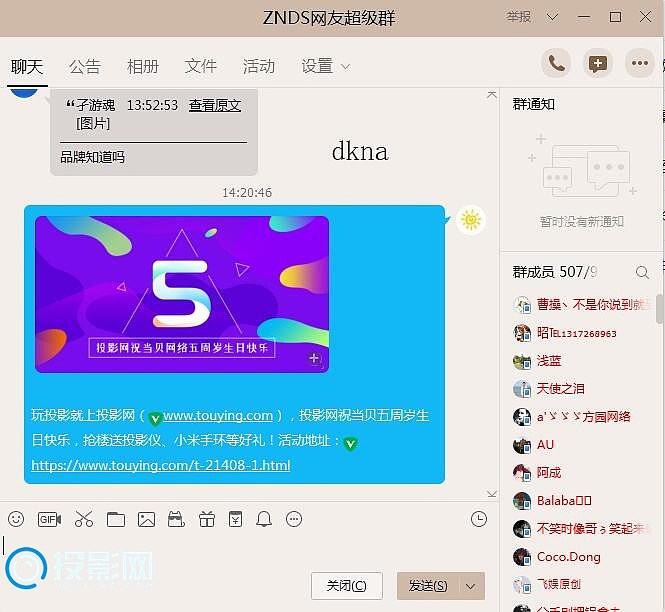Open avatar of member 阿成
The height and width of the screenshot is (612, 665).
coord(522,473)
